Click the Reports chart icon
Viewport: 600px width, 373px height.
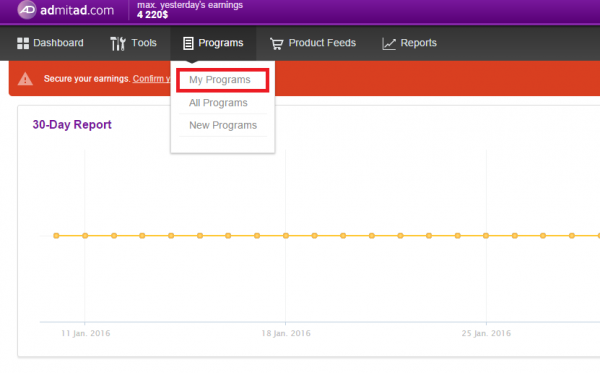coord(388,44)
